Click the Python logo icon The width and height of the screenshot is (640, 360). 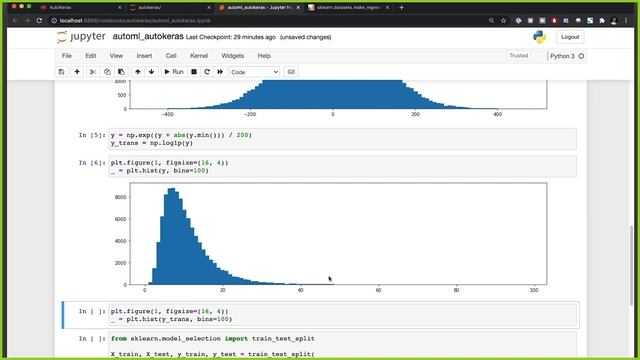540,37
